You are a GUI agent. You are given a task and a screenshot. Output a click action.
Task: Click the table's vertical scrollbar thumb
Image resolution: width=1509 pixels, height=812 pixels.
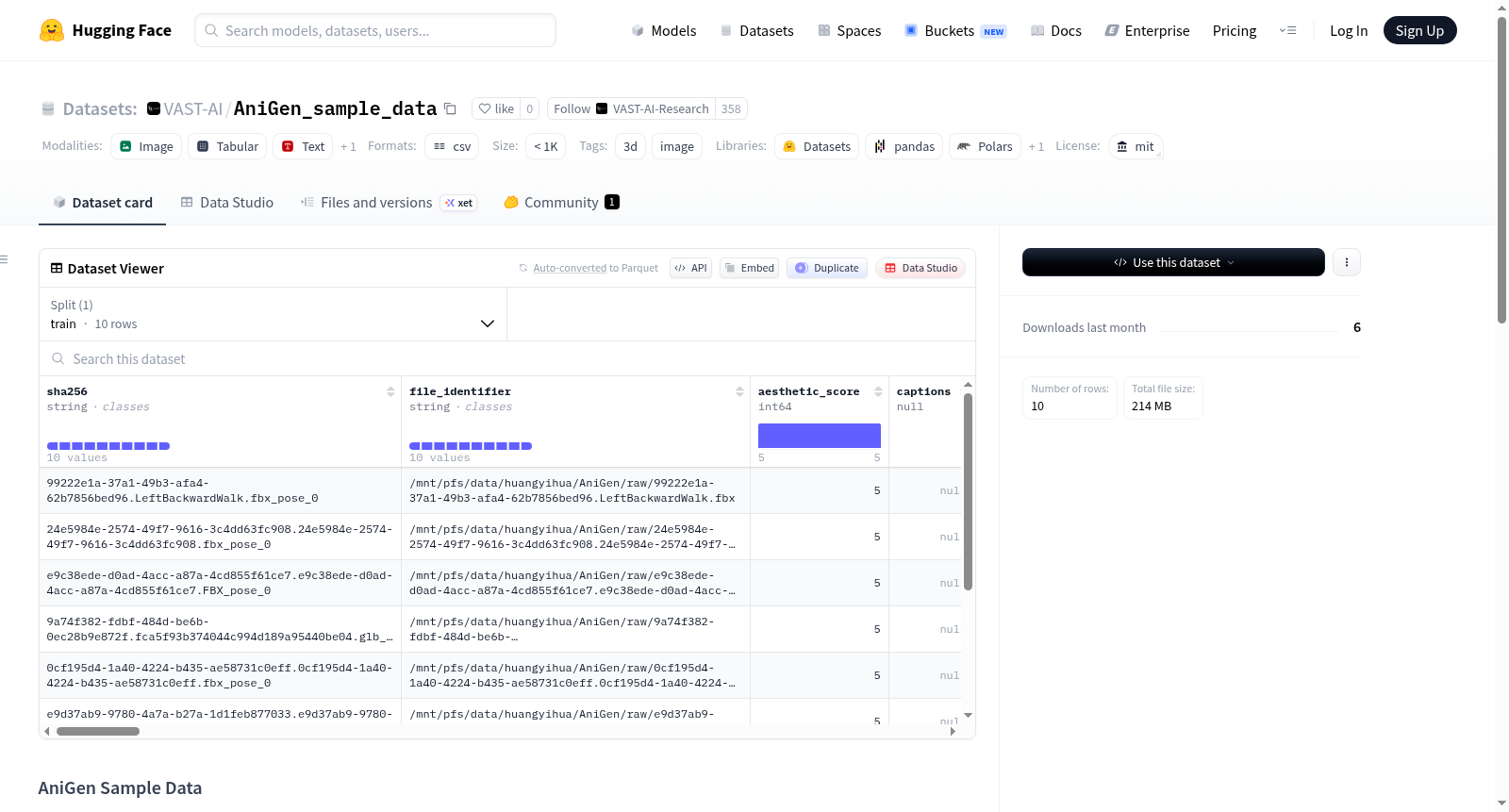pyautogui.click(x=968, y=491)
